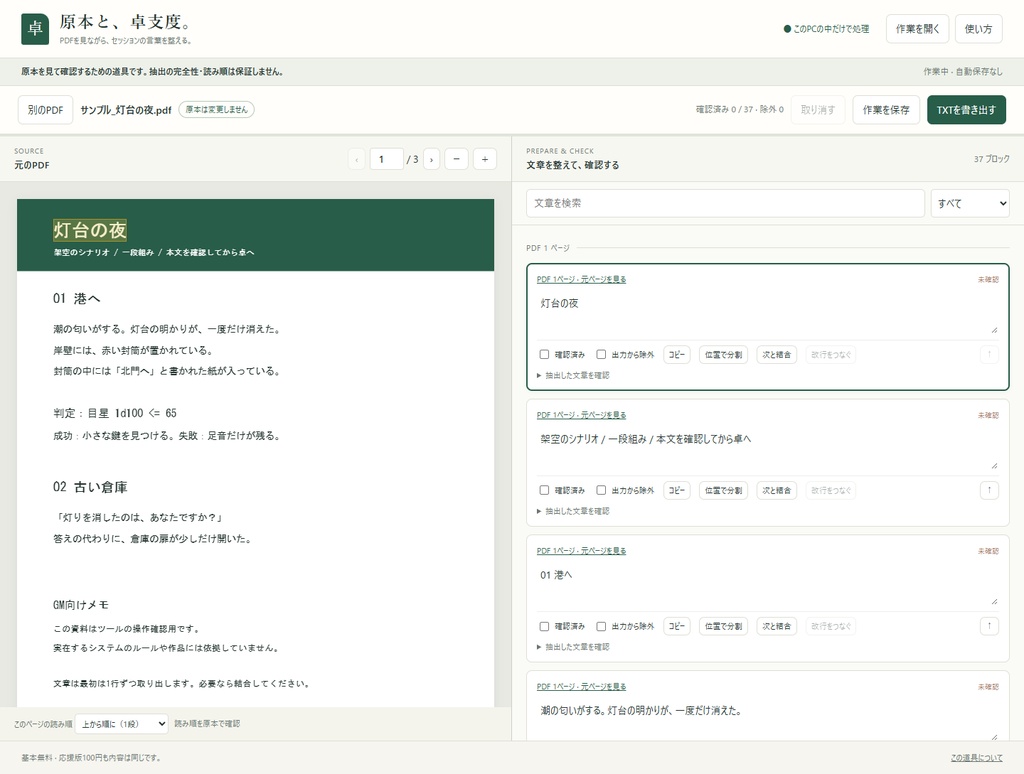This screenshot has height=774, width=1024.
Task: Expand 抽出した文章を確認 under 01 港へ block
Action: pyautogui.click(x=573, y=647)
